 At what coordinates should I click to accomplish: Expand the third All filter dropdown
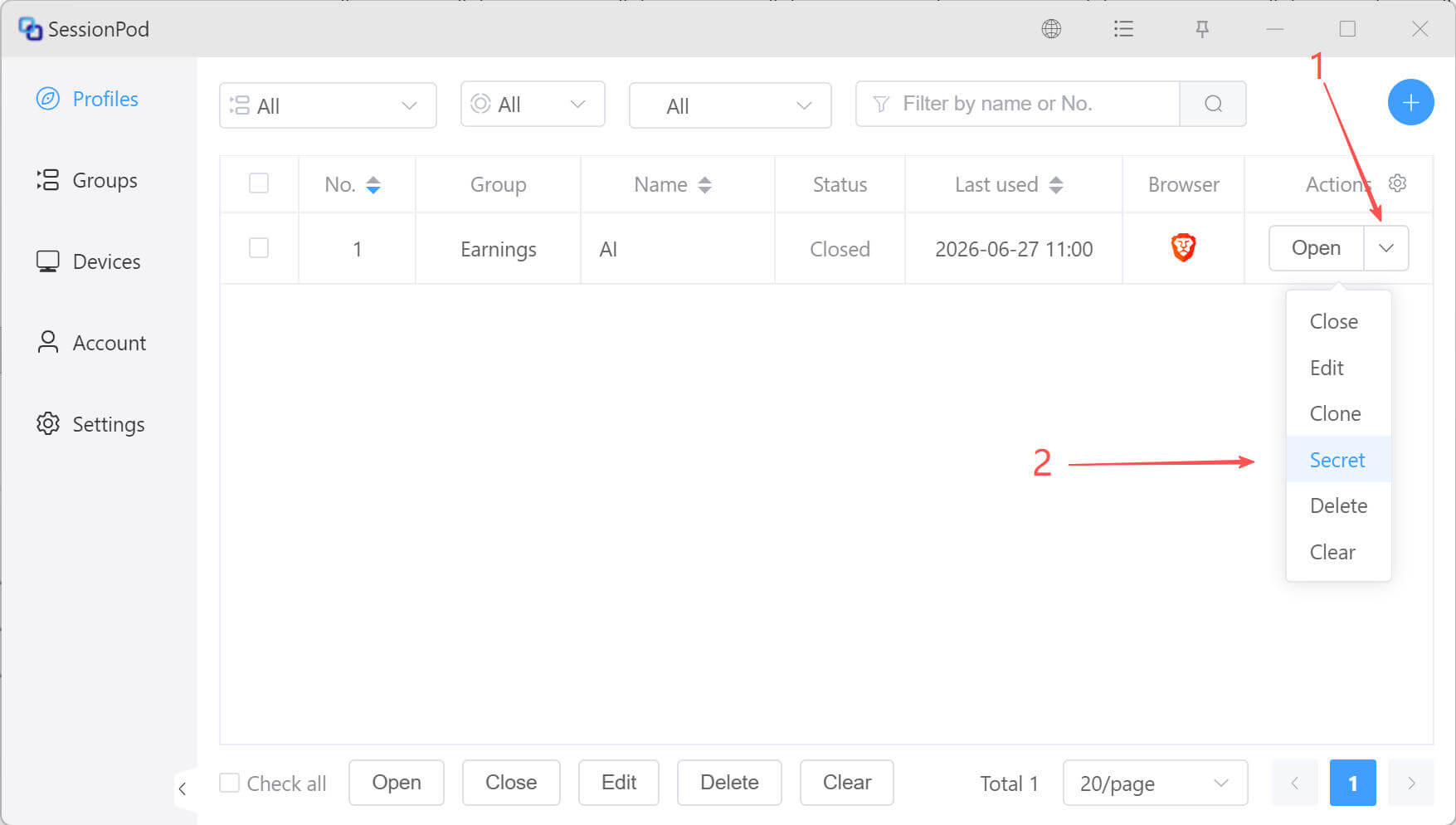pyautogui.click(x=730, y=105)
